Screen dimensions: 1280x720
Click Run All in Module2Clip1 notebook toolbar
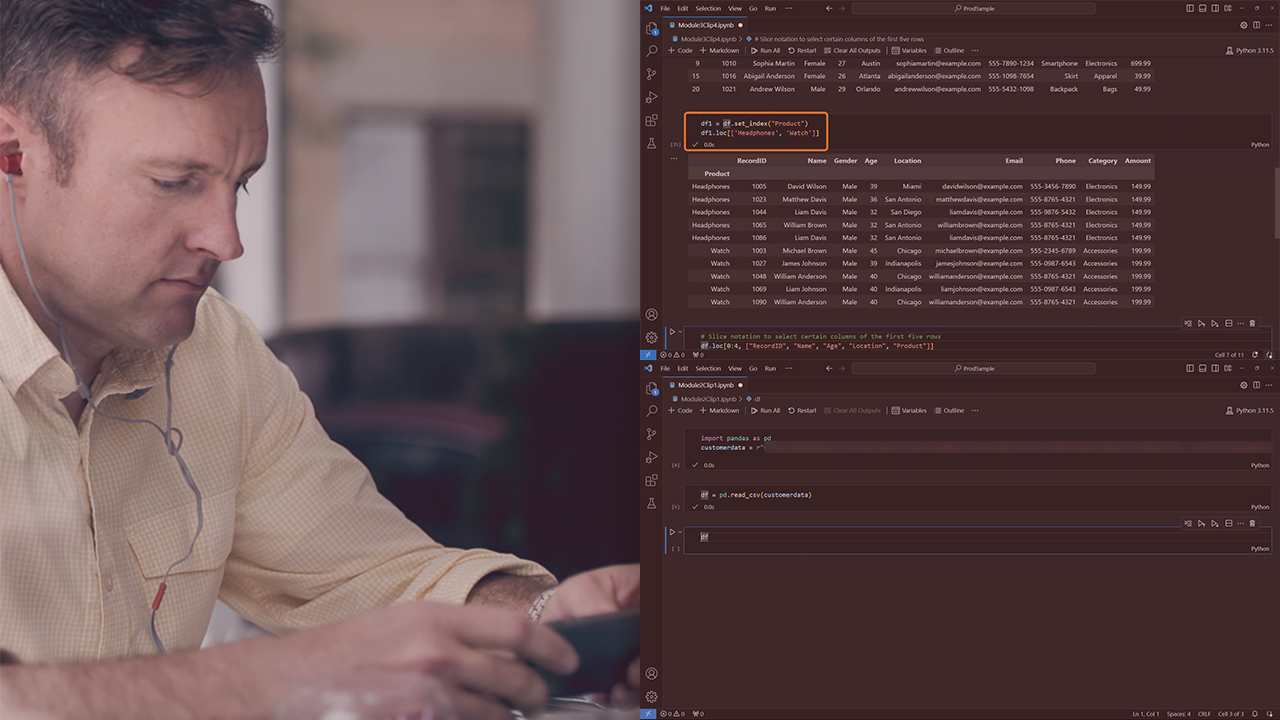(765, 410)
